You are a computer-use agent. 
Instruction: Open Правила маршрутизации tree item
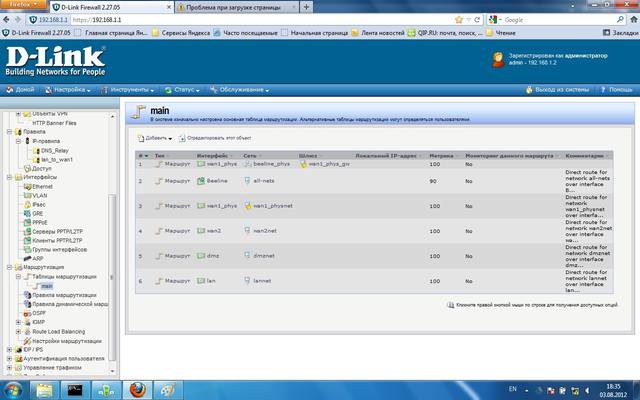click(64, 295)
